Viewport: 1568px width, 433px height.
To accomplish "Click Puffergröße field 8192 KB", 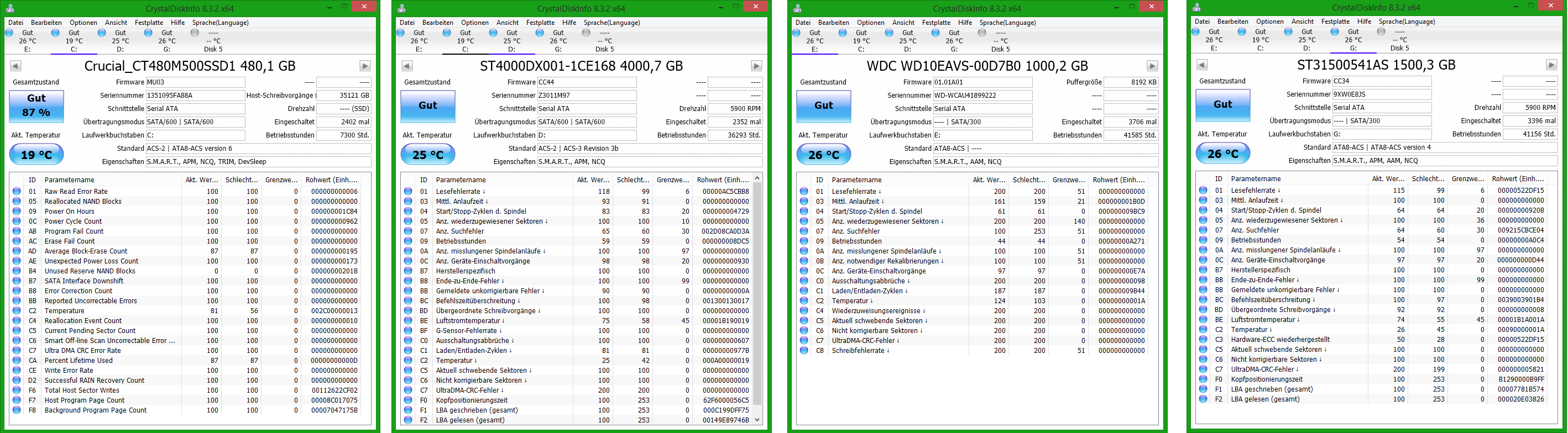I will tap(1131, 82).
